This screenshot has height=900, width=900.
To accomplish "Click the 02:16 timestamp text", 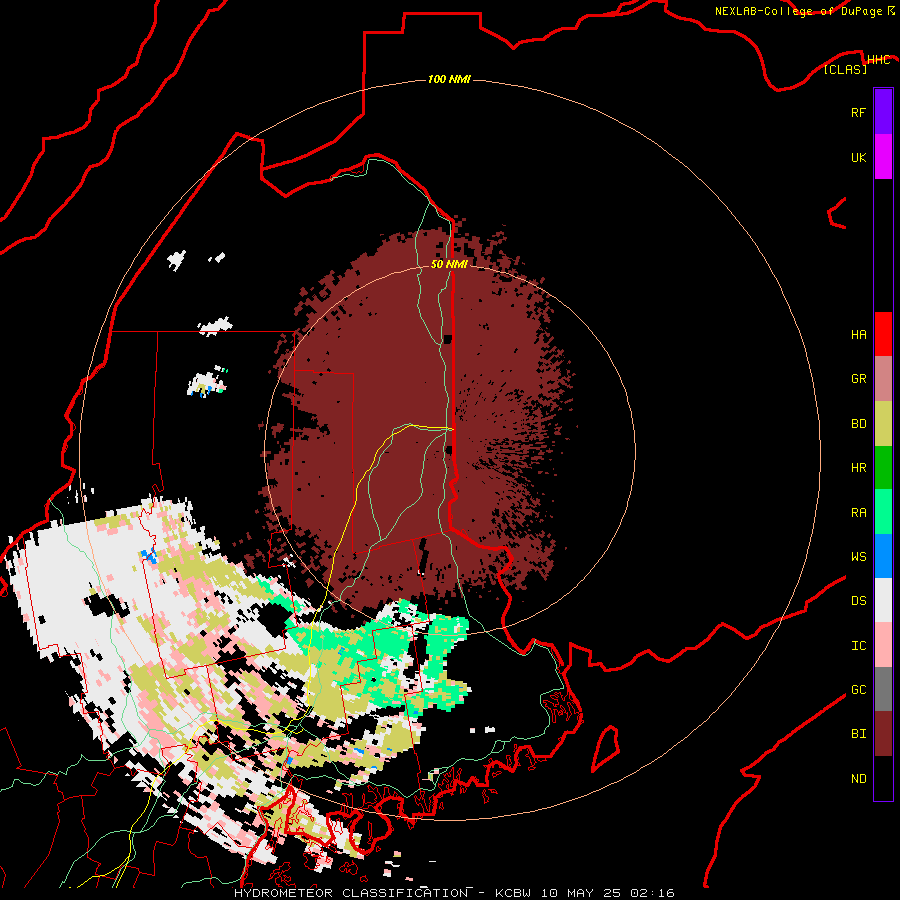I will pos(651,893).
